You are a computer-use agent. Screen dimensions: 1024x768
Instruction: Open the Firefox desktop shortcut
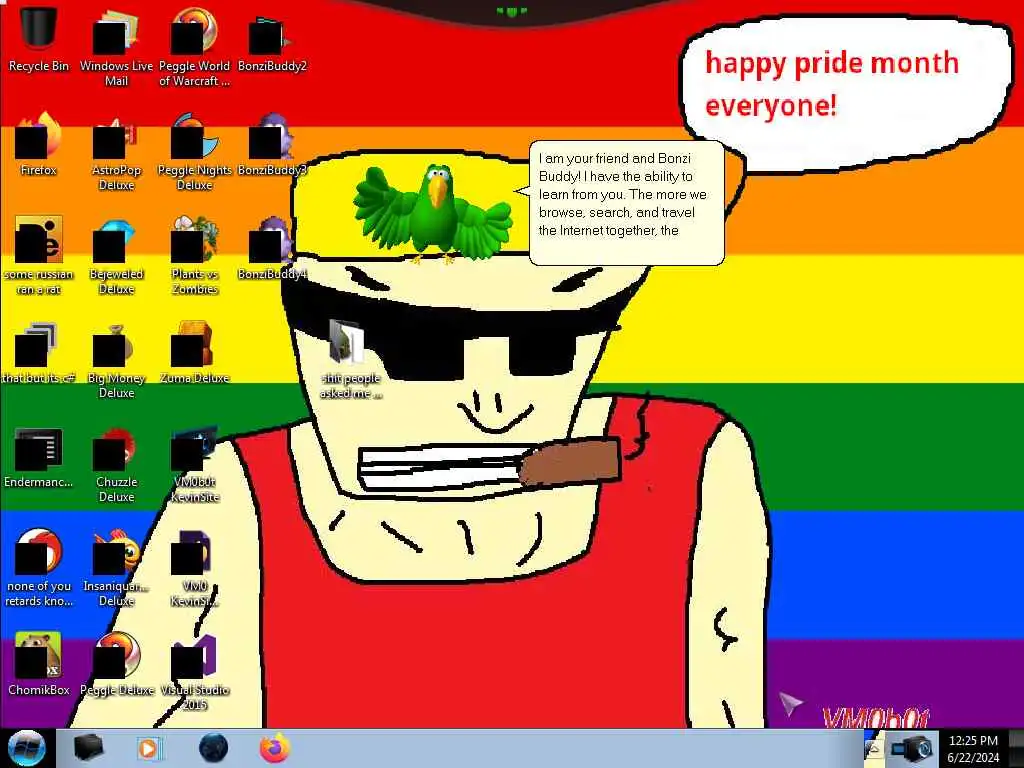pyautogui.click(x=39, y=144)
